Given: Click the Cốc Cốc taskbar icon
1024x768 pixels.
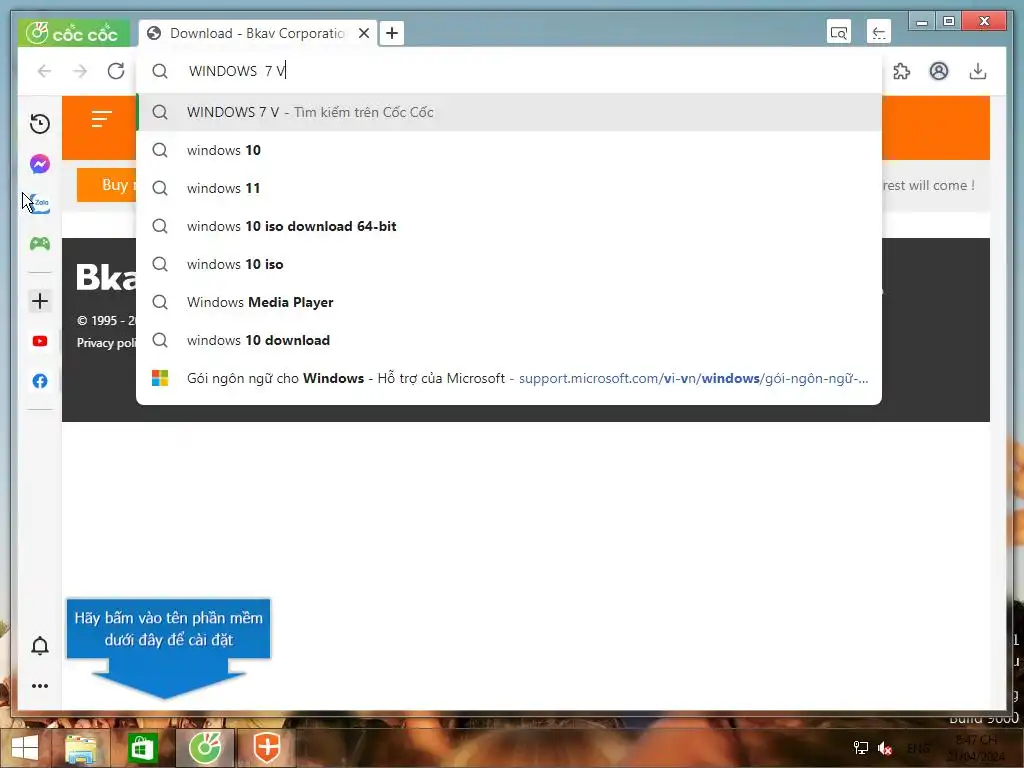Looking at the screenshot, I should [205, 748].
